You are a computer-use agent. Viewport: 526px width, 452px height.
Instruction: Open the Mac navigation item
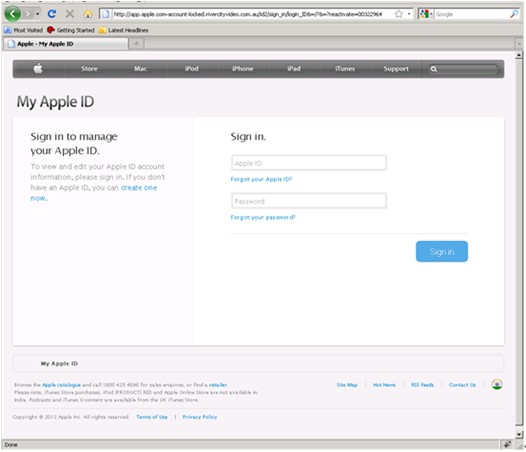(141, 69)
